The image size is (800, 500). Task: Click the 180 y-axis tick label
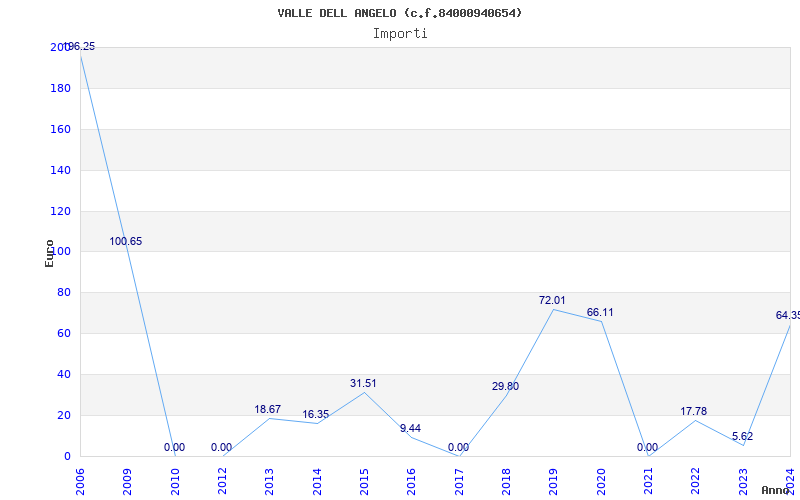(60, 88)
